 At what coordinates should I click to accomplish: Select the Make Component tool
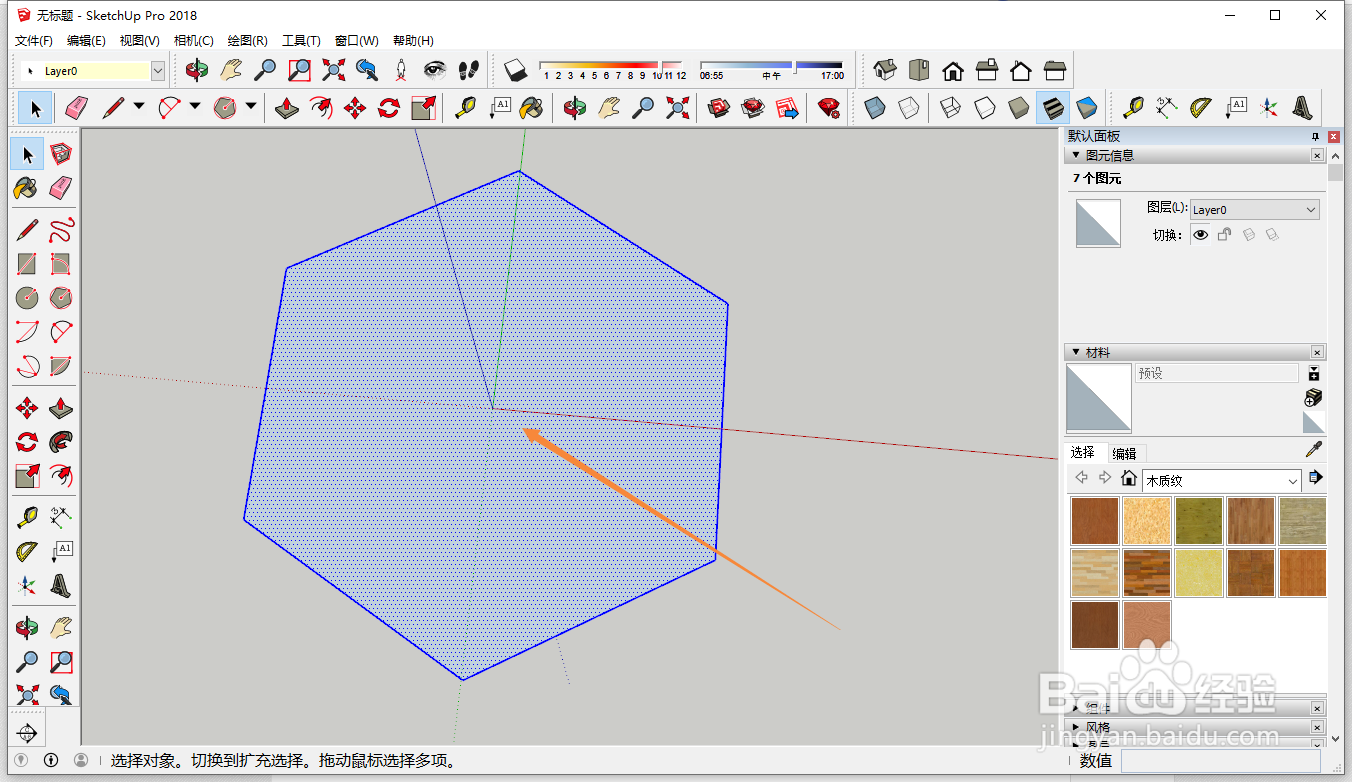(61, 154)
